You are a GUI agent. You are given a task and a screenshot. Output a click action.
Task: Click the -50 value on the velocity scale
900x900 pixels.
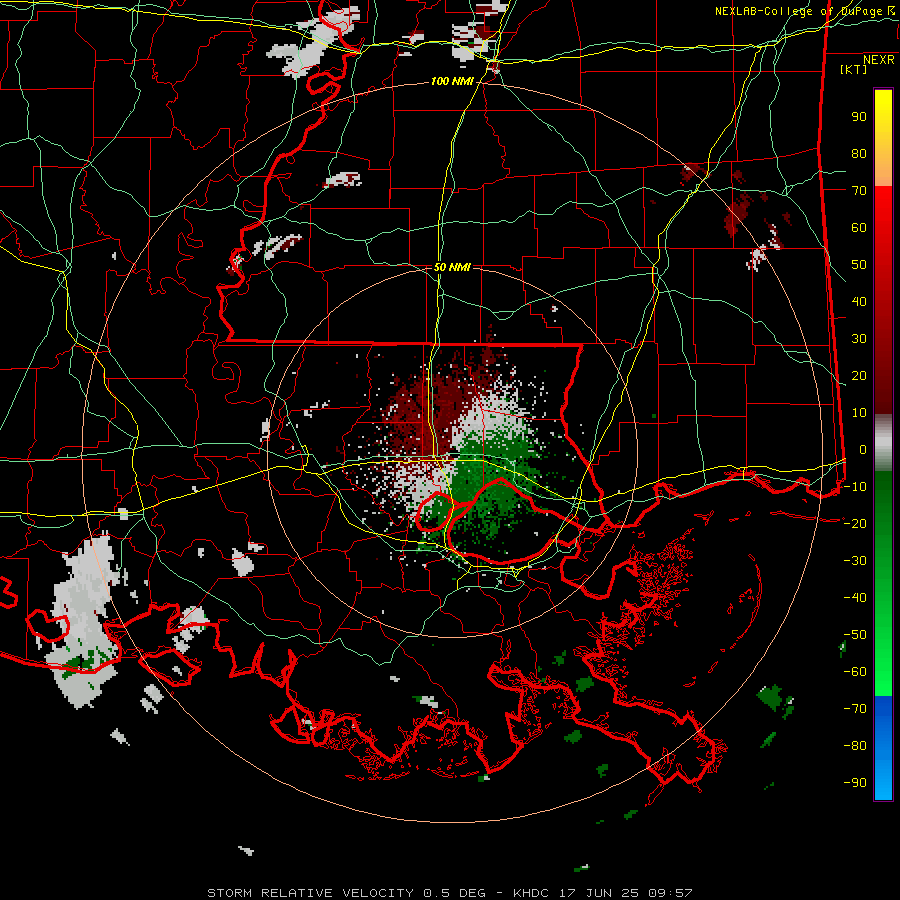[x=855, y=635]
